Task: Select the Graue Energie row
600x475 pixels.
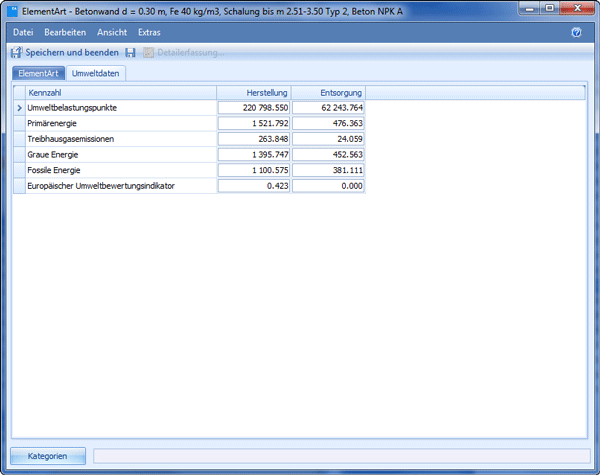Action: 189,155
